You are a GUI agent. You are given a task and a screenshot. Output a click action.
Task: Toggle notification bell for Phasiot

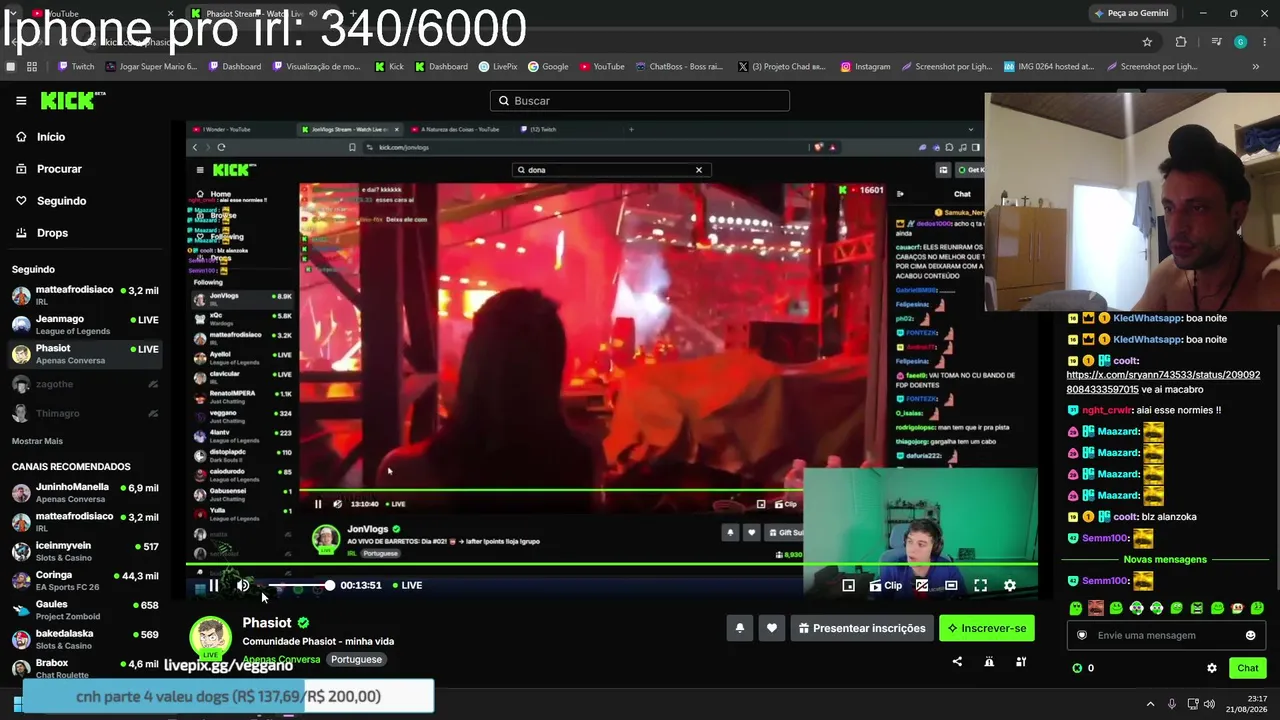coord(740,628)
